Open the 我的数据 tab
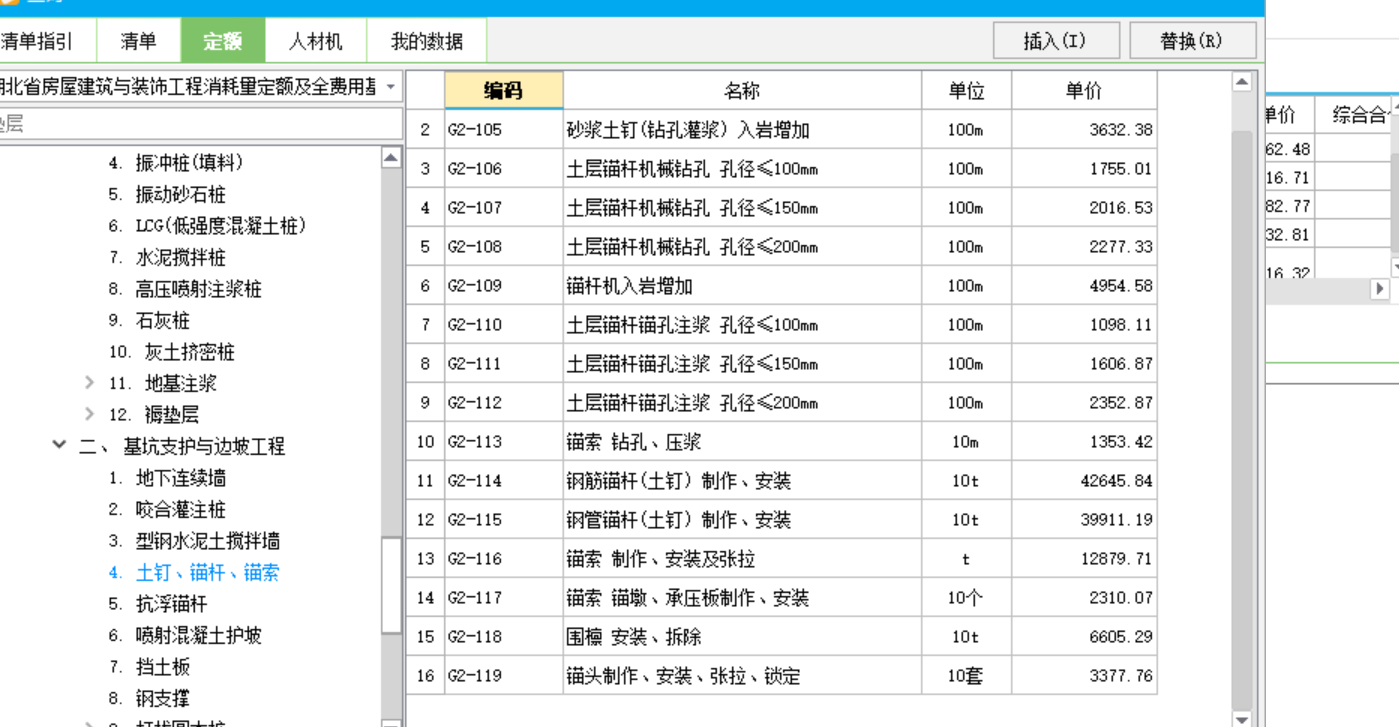This screenshot has width=1399, height=727. click(427, 41)
